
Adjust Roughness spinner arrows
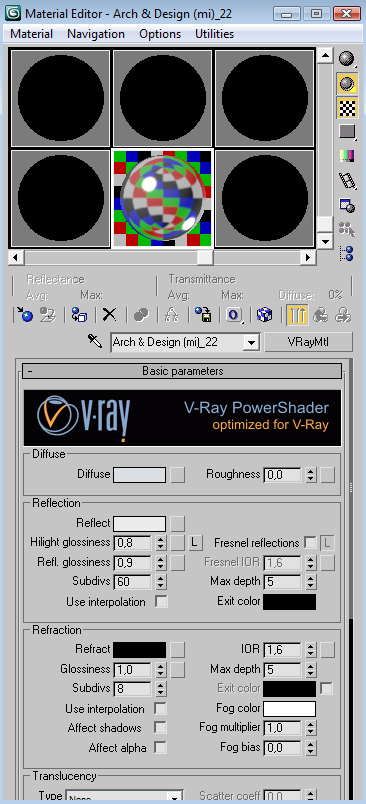pos(310,475)
